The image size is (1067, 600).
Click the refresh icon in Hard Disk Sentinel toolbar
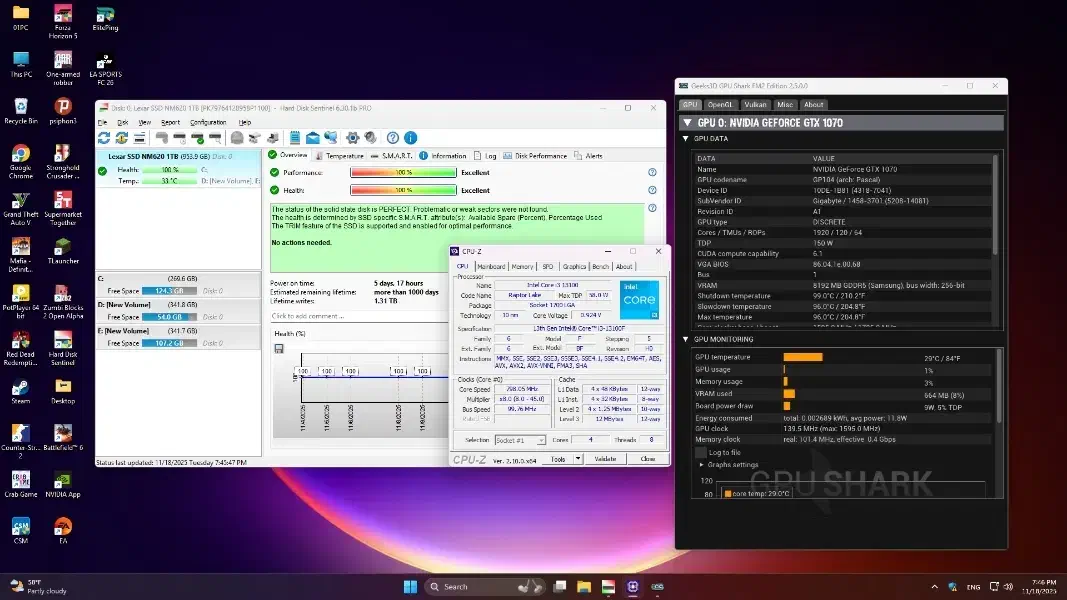[104, 138]
